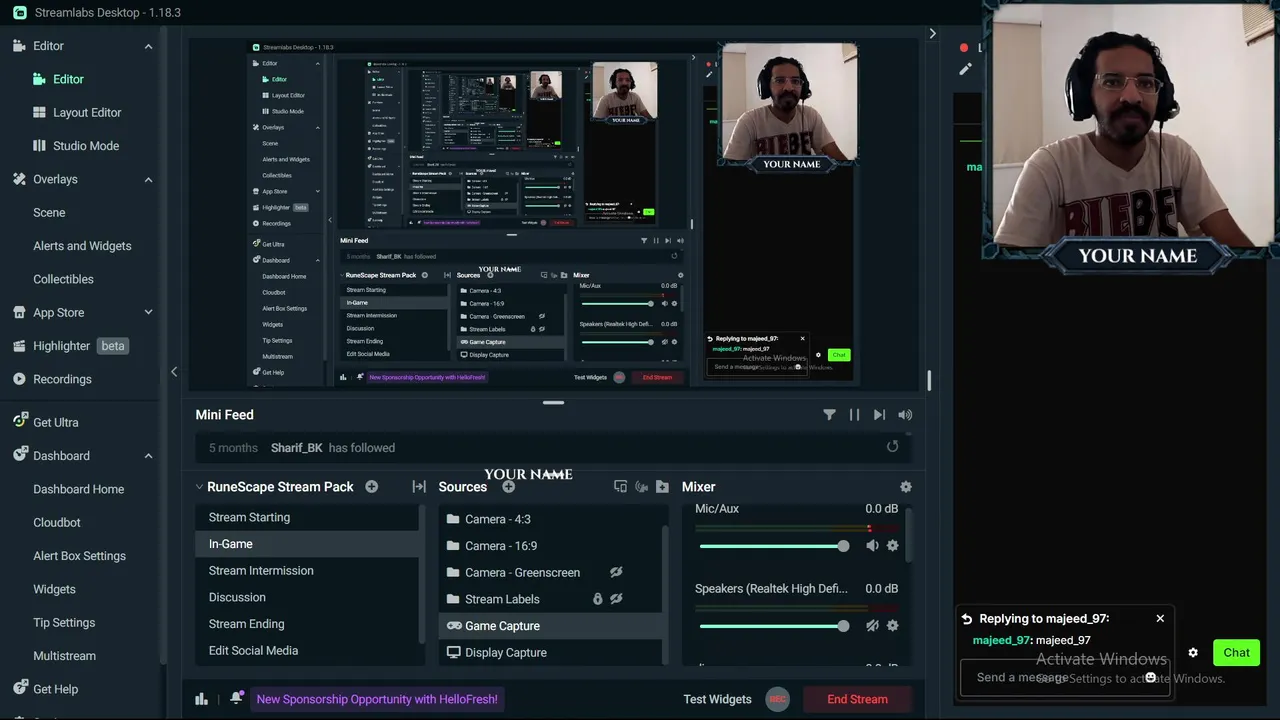
Task: Select the In-Game scene
Action: (308, 544)
